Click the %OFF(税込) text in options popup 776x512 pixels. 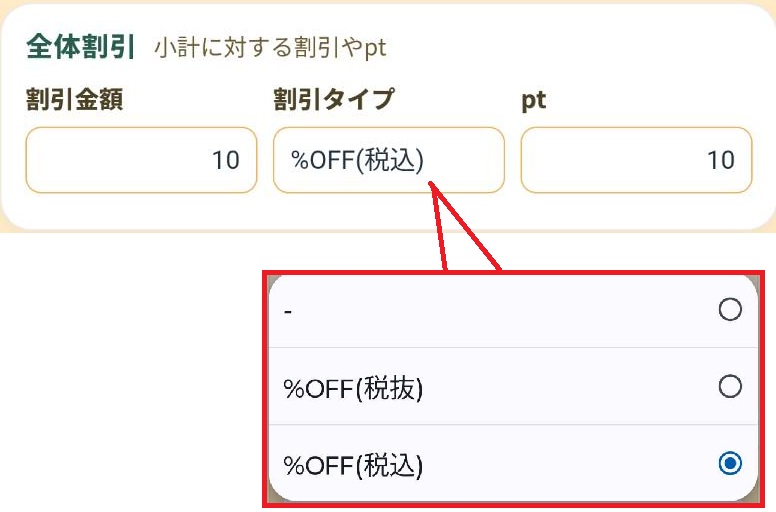[x=354, y=465]
